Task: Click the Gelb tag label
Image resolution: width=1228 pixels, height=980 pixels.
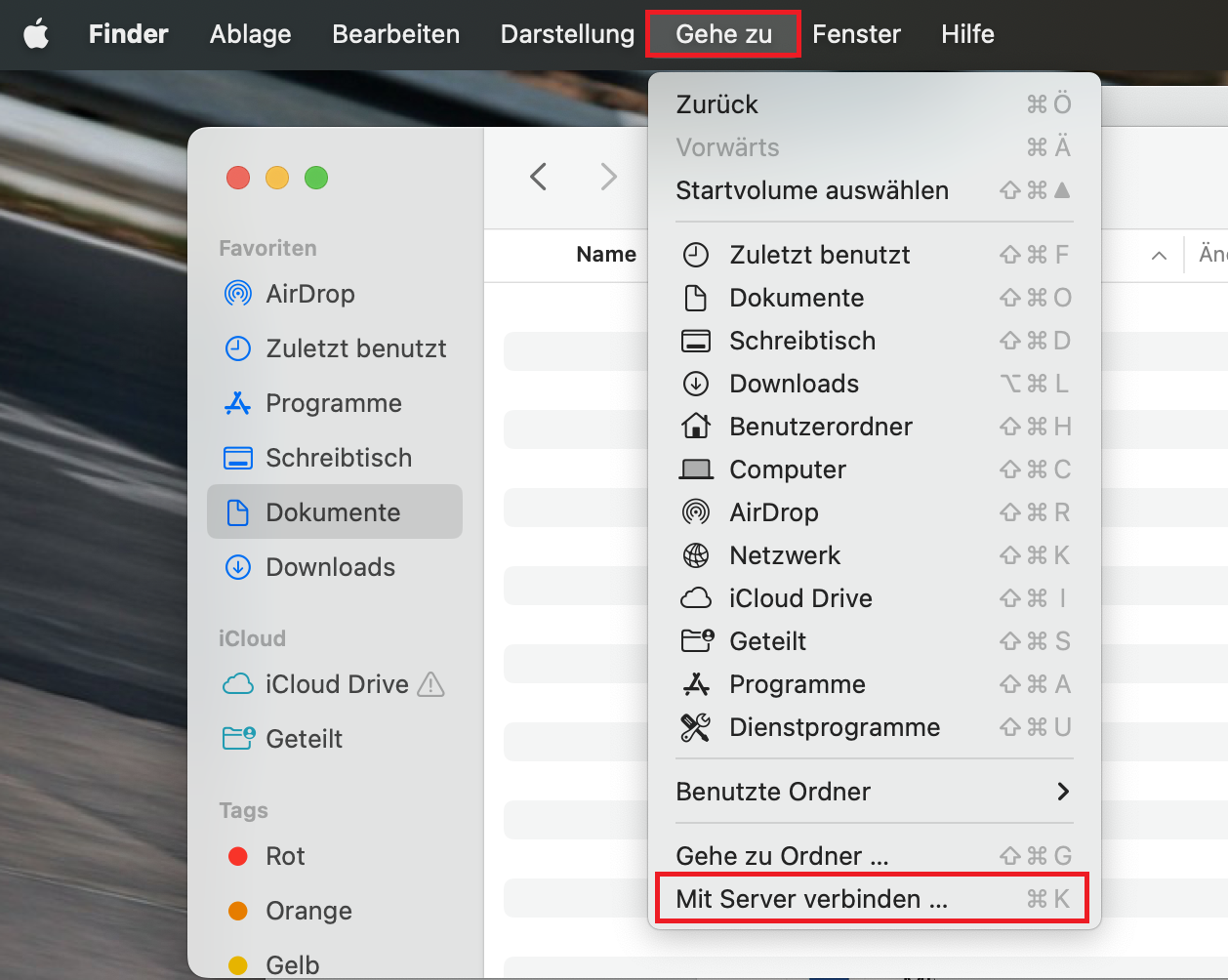Action: [x=293, y=965]
